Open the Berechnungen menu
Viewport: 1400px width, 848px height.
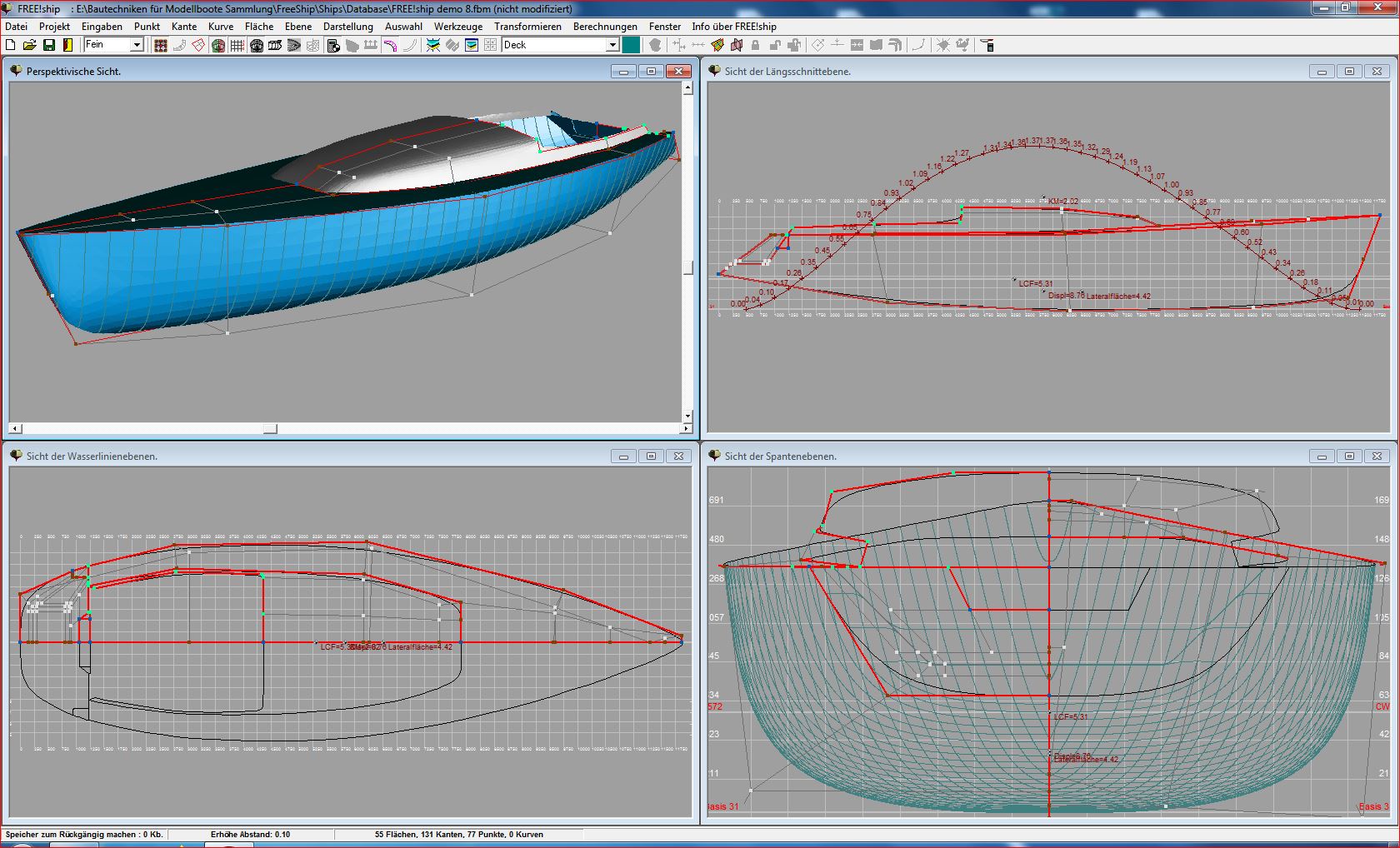point(605,27)
